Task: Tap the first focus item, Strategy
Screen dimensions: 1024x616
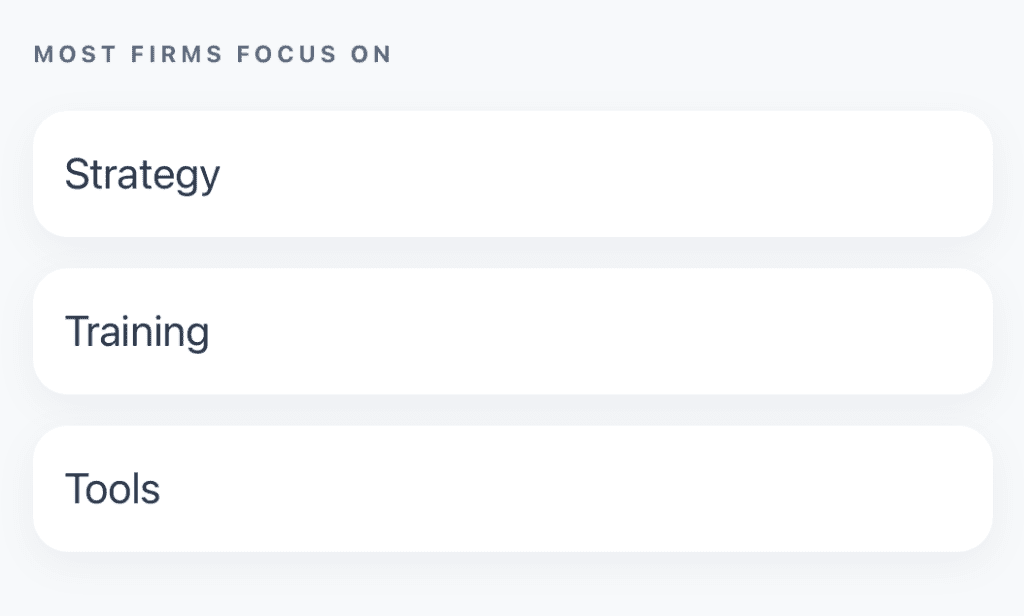Action: click(512, 174)
